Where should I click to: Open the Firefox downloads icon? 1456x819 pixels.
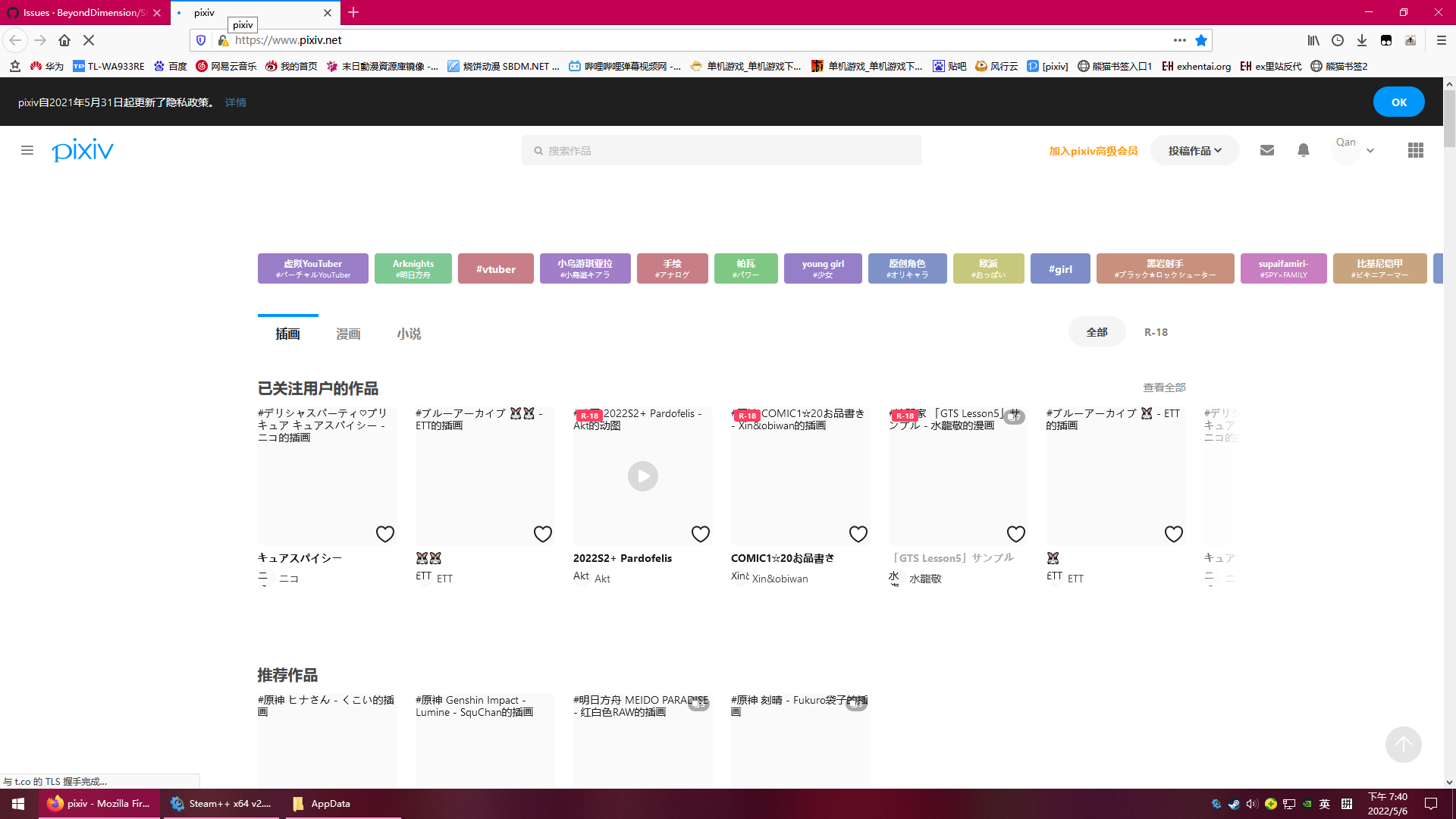[1363, 40]
